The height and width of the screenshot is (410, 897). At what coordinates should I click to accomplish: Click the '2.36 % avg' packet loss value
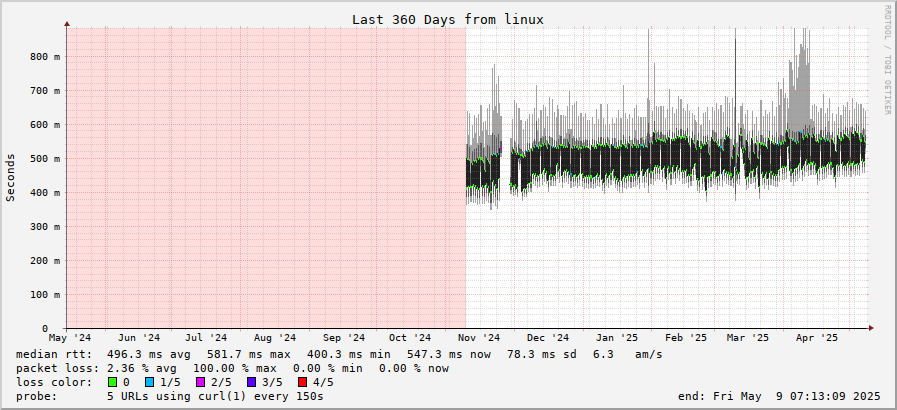141,368
